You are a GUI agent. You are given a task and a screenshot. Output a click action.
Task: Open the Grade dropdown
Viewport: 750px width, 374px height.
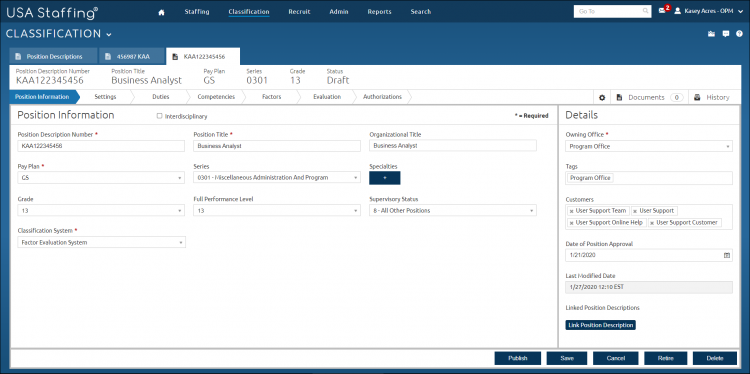[101, 210]
